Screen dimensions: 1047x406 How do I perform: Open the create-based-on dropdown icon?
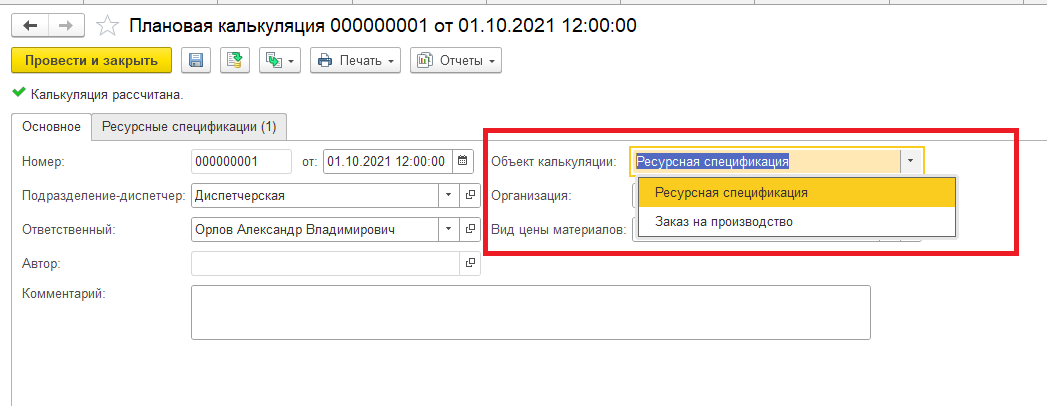(x=279, y=61)
